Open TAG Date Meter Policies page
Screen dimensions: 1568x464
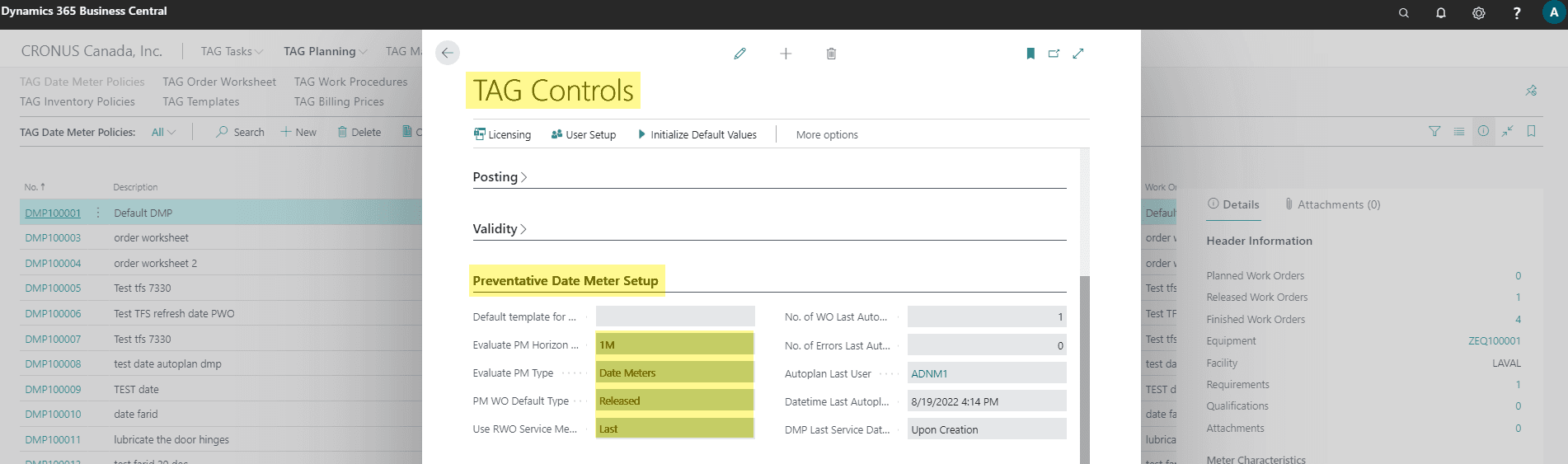coord(82,82)
